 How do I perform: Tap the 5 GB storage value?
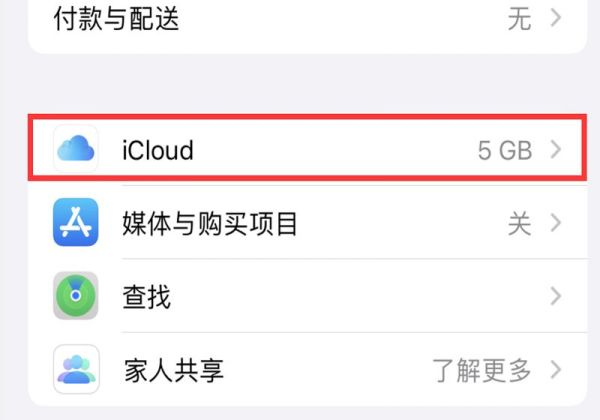(505, 150)
